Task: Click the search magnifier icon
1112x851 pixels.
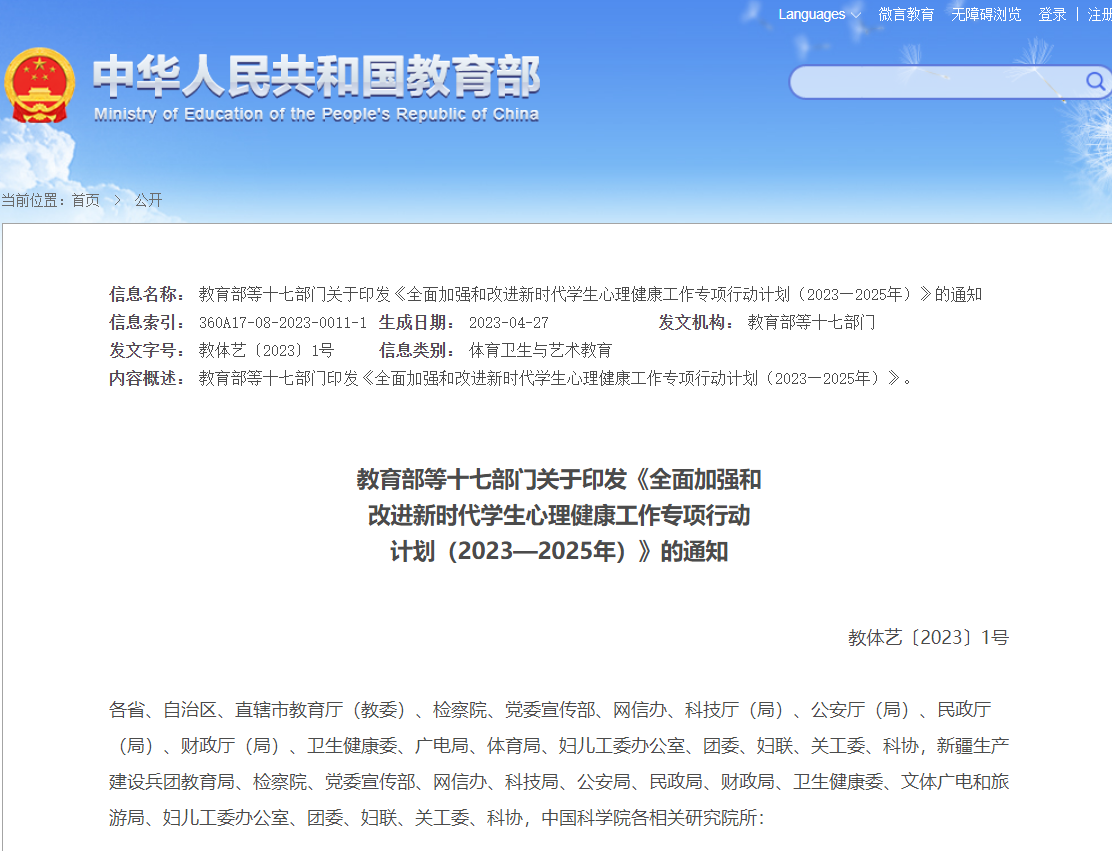Action: (x=1095, y=82)
